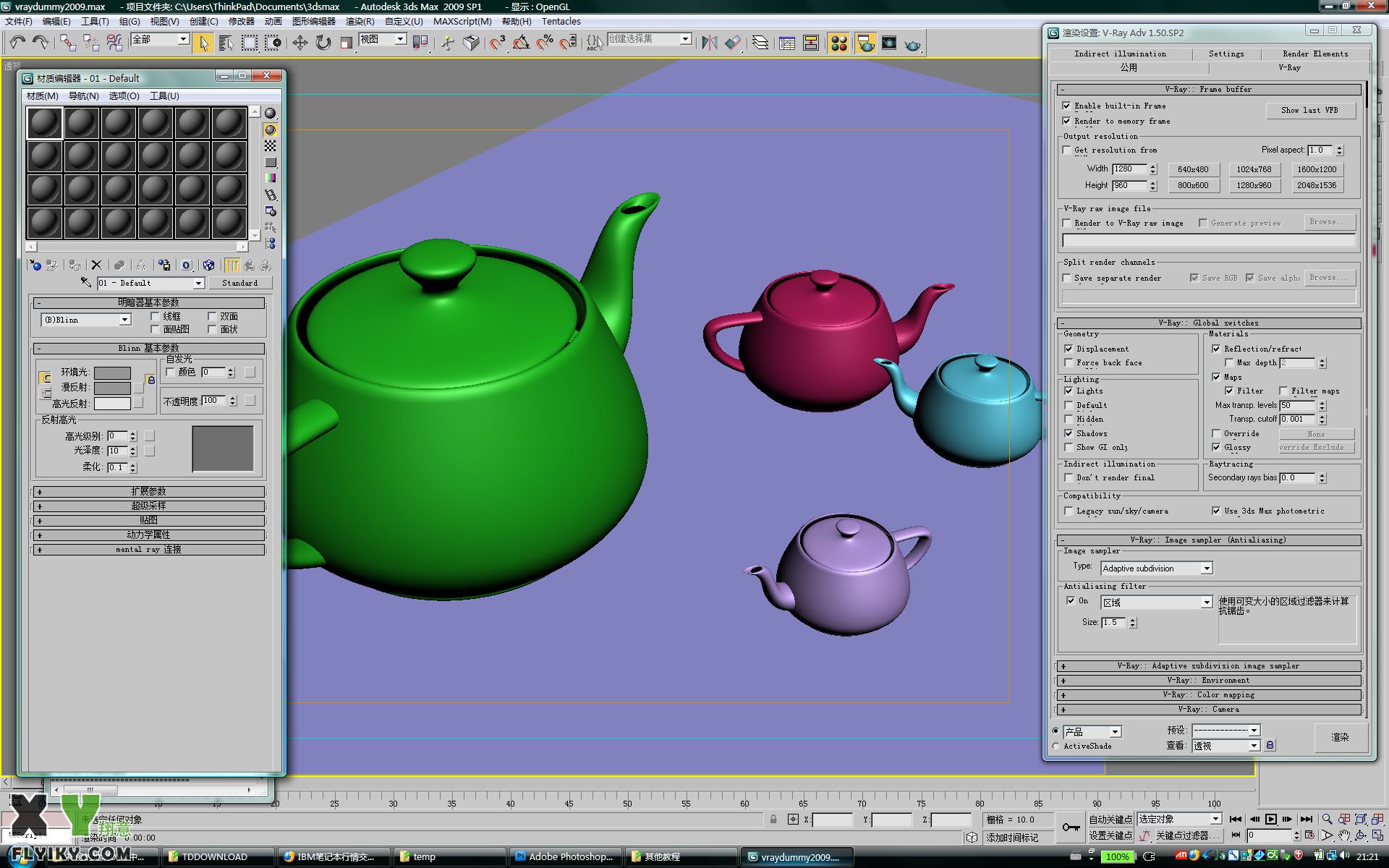The image size is (1389, 868).
Task: Click the Standard material type button
Action: pos(239,283)
